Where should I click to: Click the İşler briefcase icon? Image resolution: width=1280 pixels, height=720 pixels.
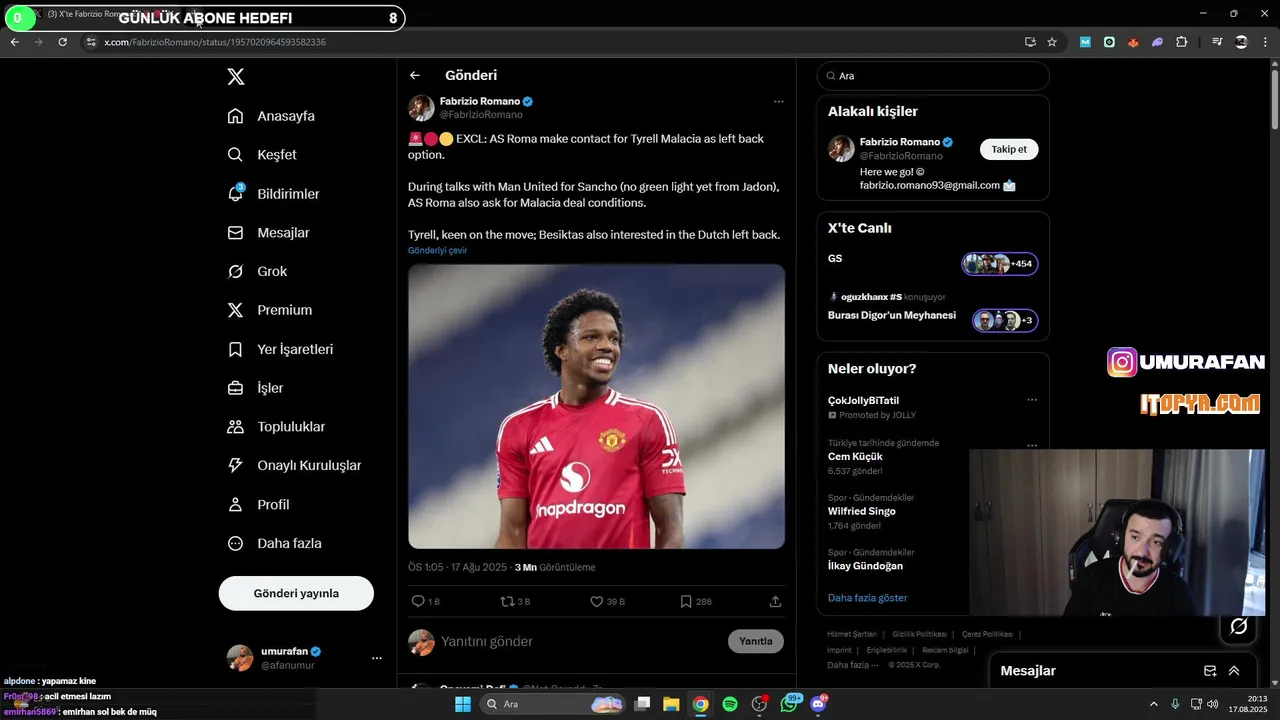(x=235, y=388)
